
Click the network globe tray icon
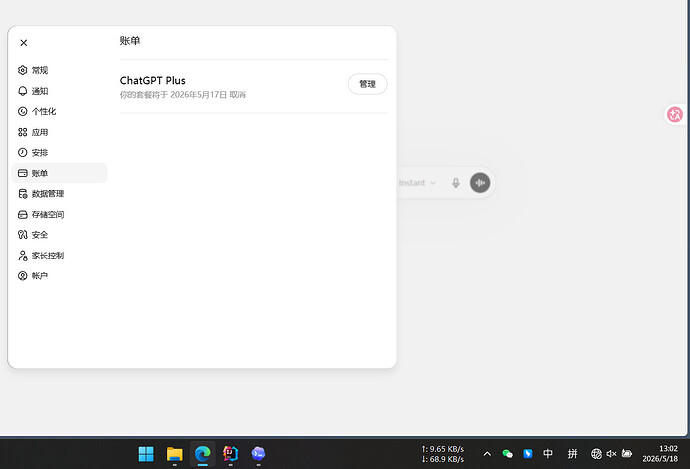tap(596, 454)
